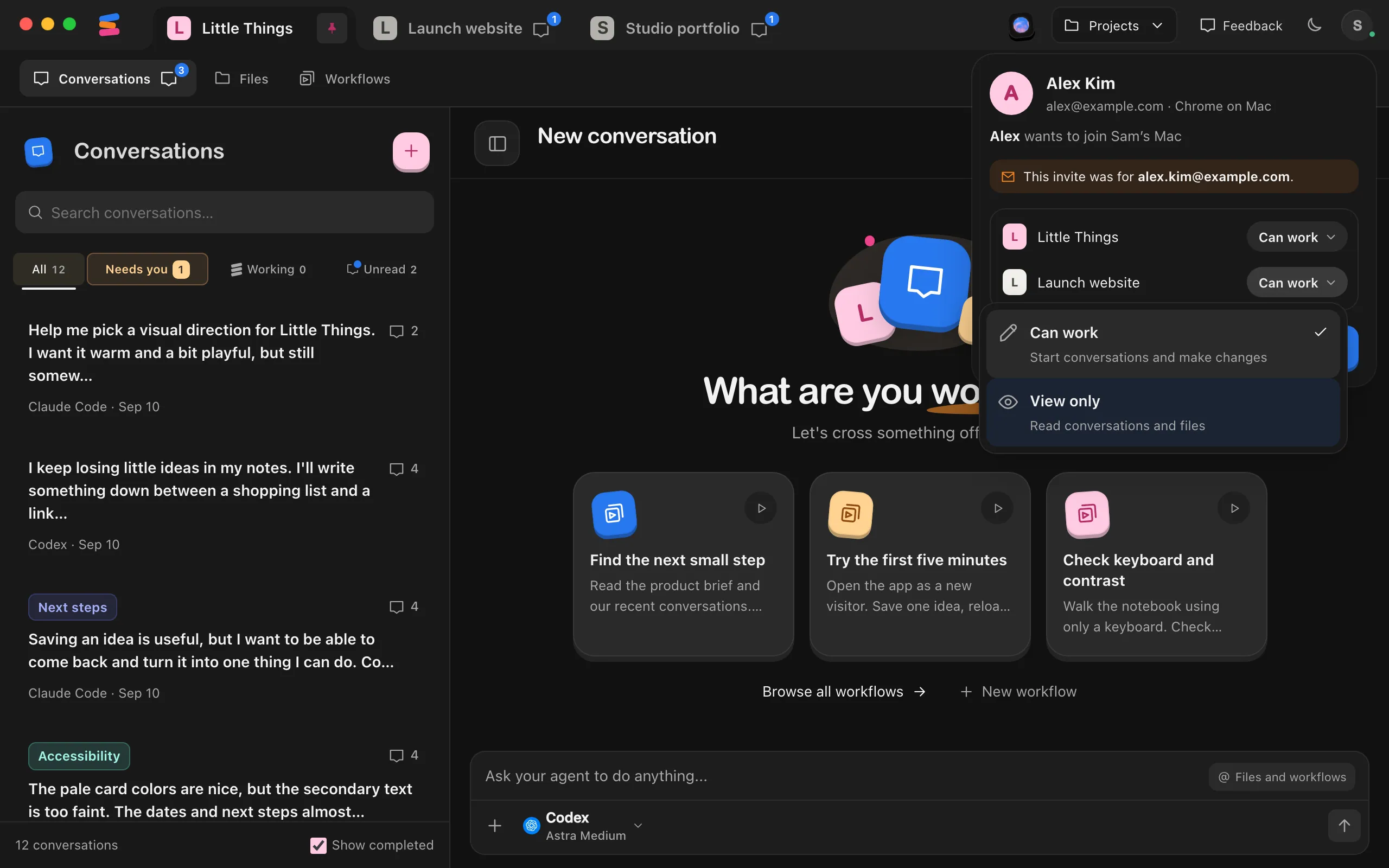Open the Projects dropdown
Viewport: 1389px width, 868px height.
(1113, 25)
